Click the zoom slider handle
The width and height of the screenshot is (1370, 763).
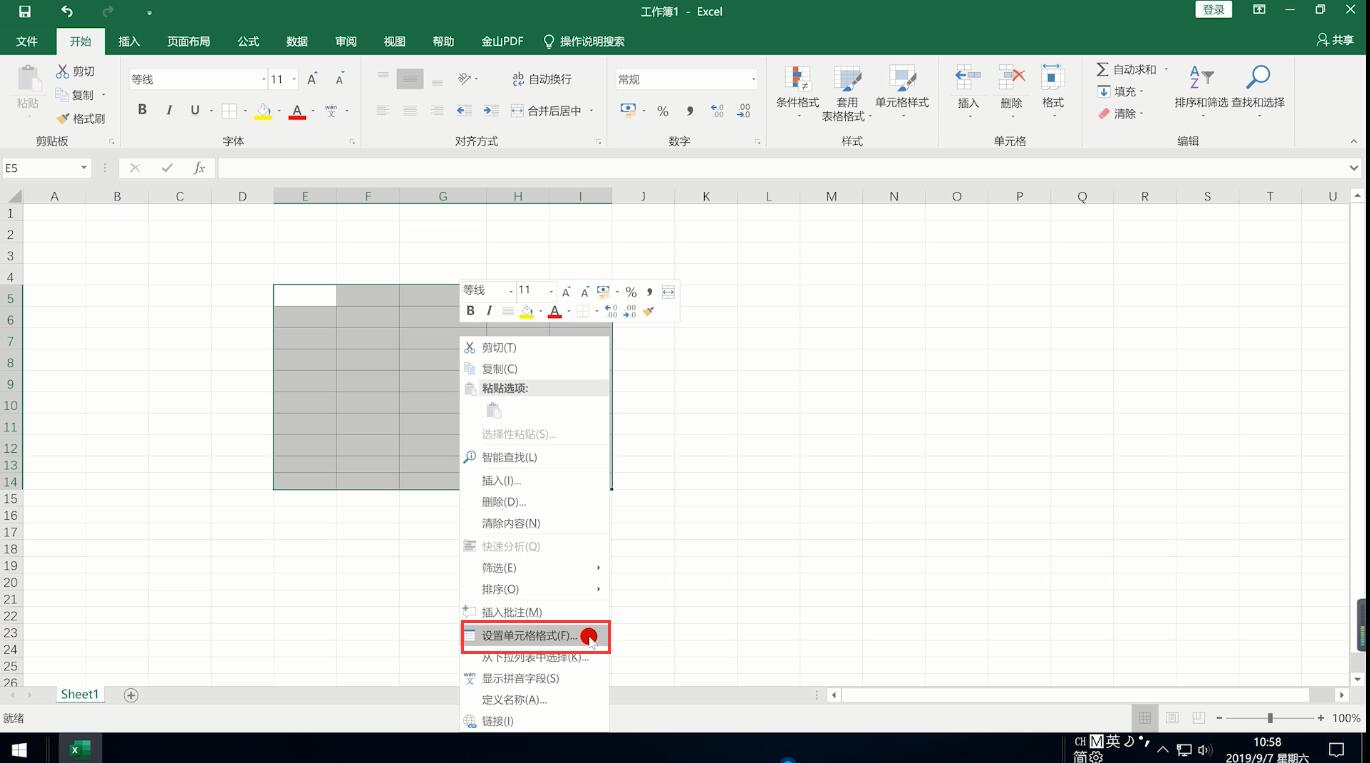1270,718
